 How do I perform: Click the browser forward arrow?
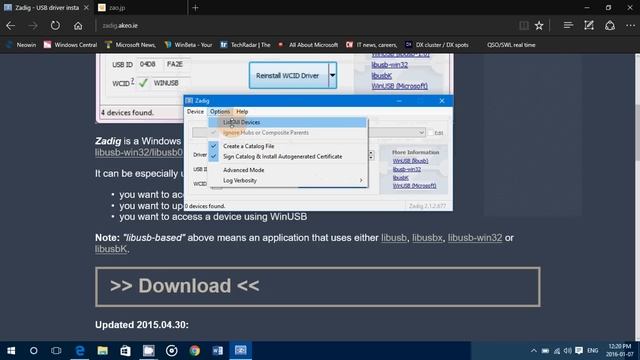point(33,26)
